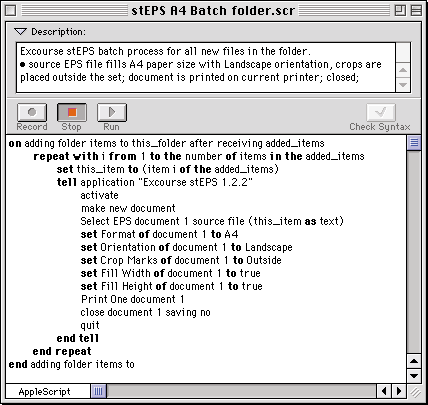Viewport: 428px width, 405px height.
Task: Click inside the Description text field
Action: click(206, 67)
